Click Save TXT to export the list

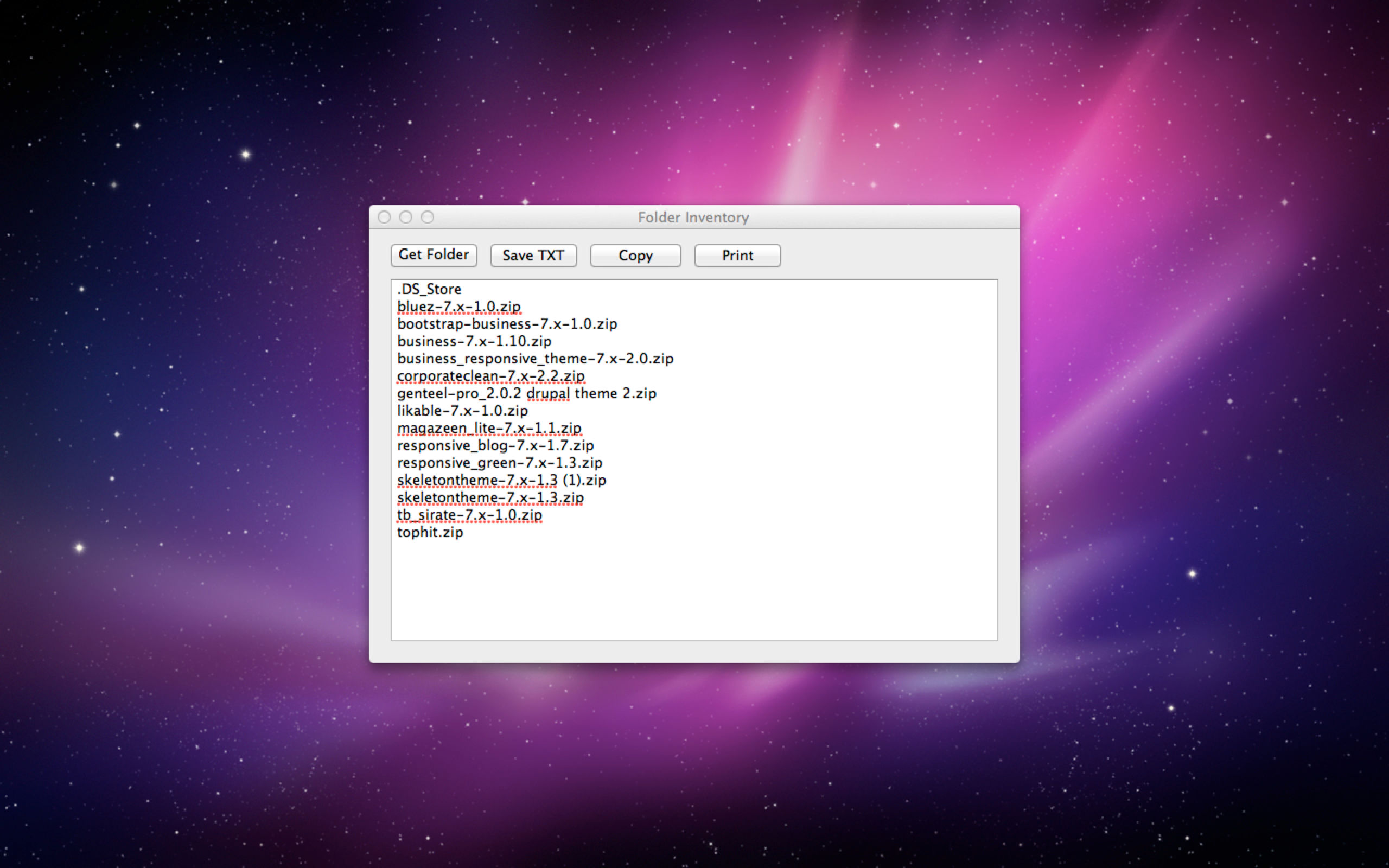[533, 255]
